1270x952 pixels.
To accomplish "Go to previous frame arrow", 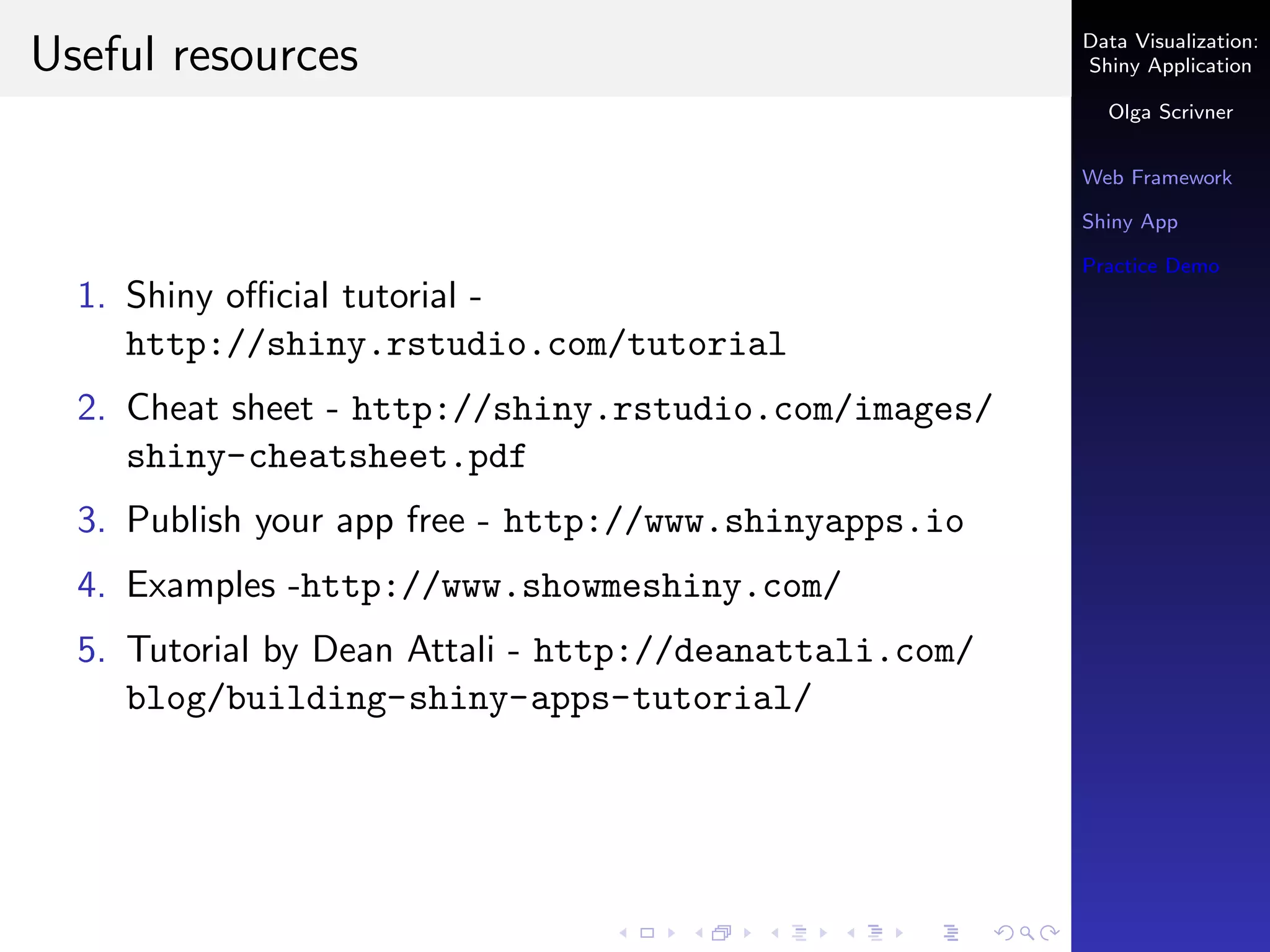I will pyautogui.click(x=699, y=933).
